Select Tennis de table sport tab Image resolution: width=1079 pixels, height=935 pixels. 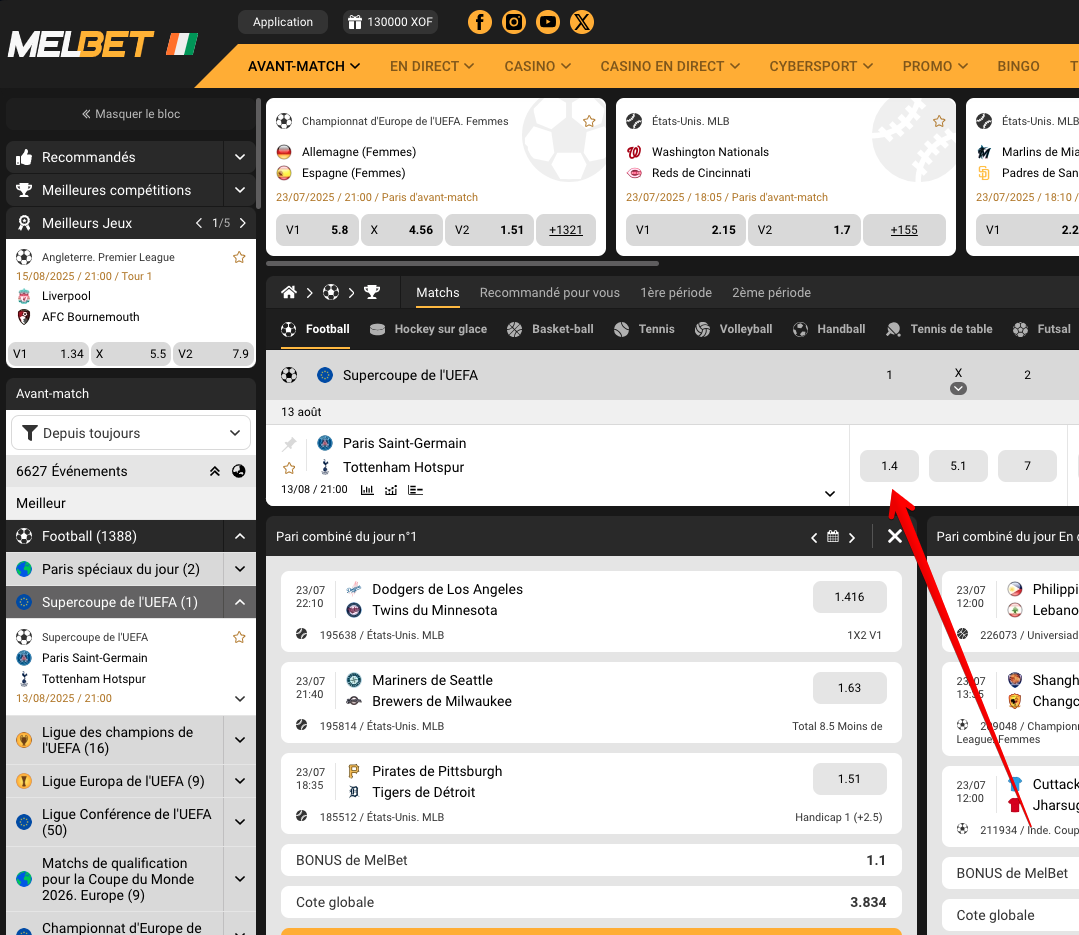point(939,329)
